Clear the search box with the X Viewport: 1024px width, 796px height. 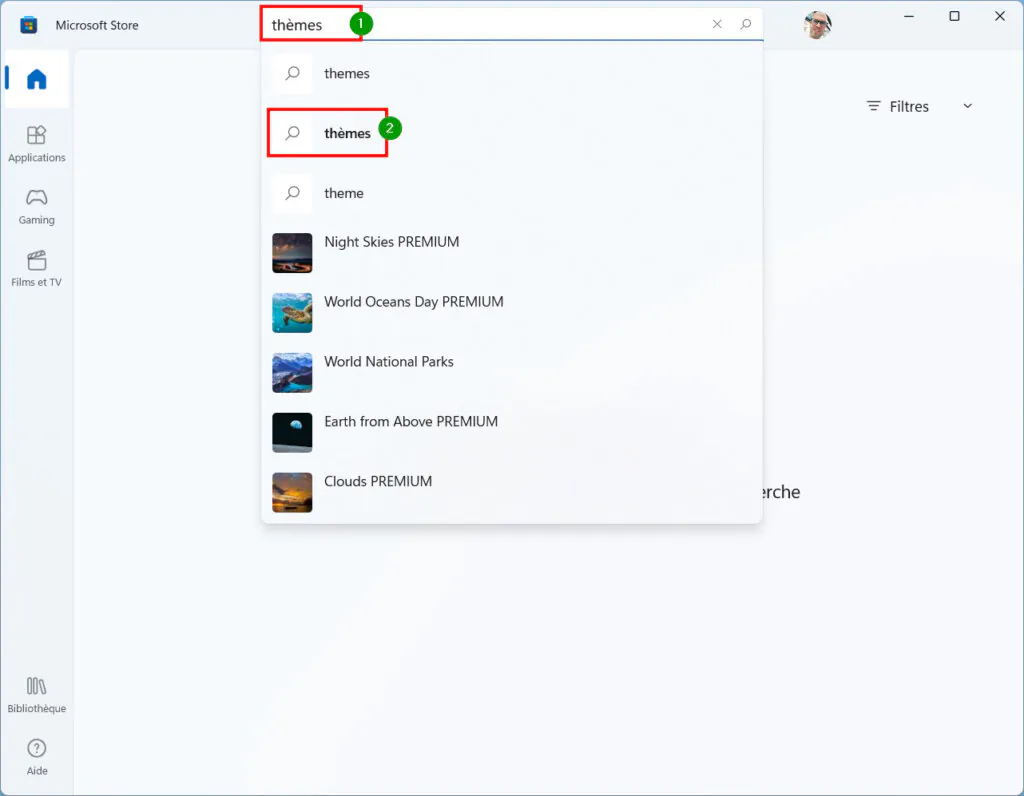pyautogui.click(x=717, y=24)
